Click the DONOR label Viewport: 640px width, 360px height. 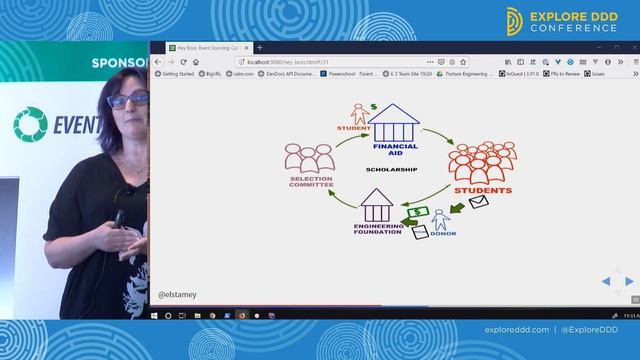(x=443, y=234)
